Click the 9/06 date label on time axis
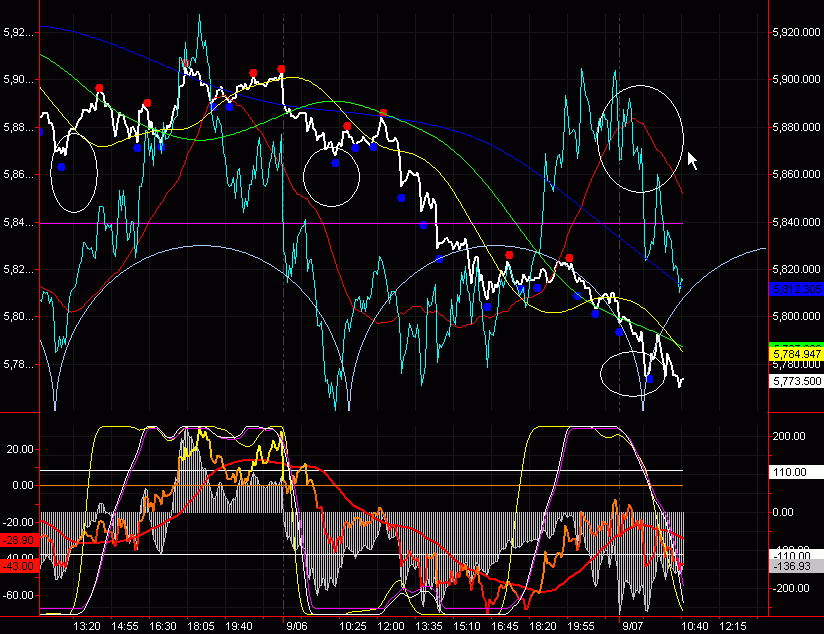Image resolution: width=824 pixels, height=634 pixels. [x=296, y=626]
